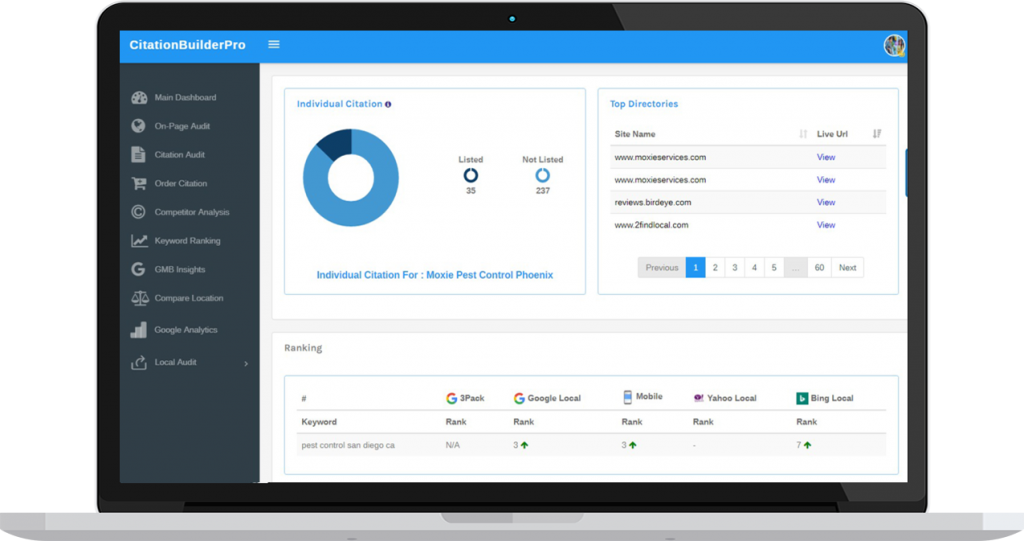Click the Not Listed ring icon
The height and width of the screenshot is (541, 1024).
(543, 175)
